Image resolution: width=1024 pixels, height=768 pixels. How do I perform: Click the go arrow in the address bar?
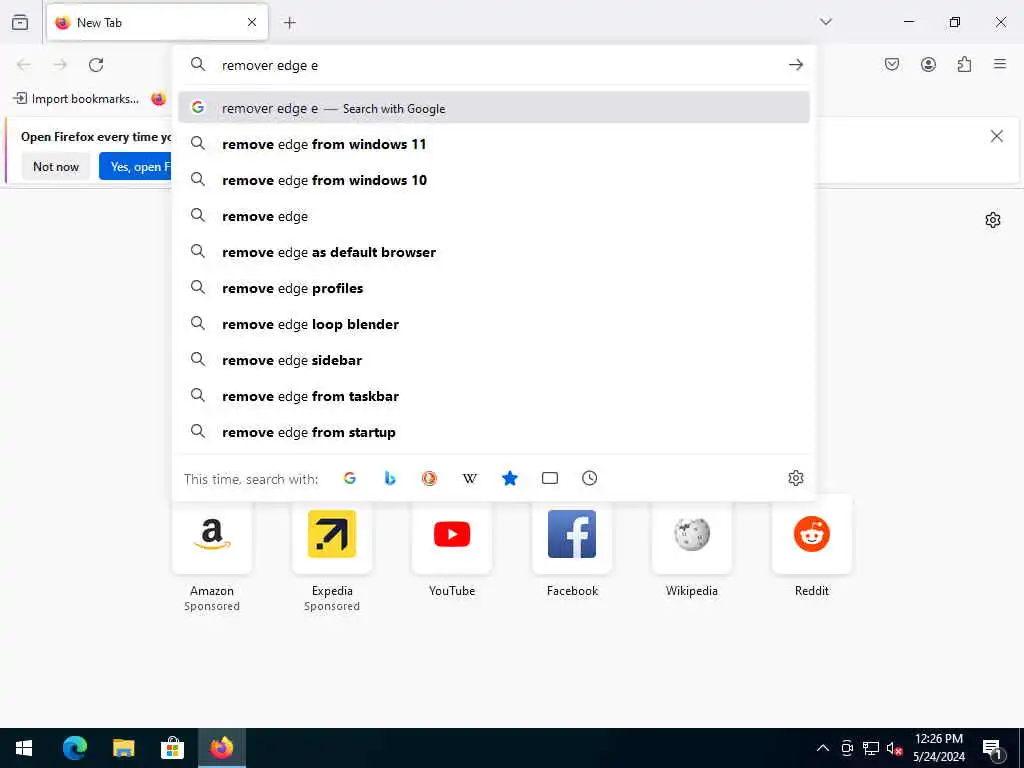795,65
